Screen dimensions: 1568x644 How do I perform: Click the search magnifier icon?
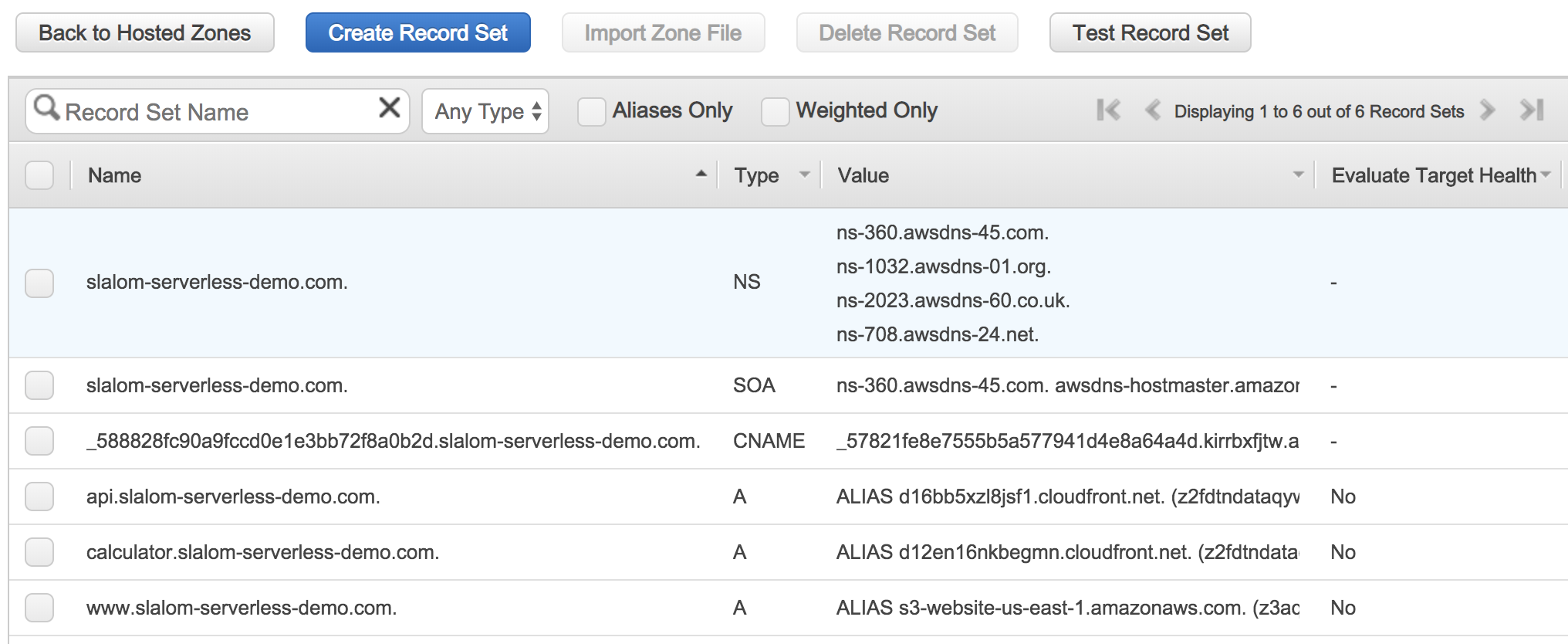click(x=46, y=108)
